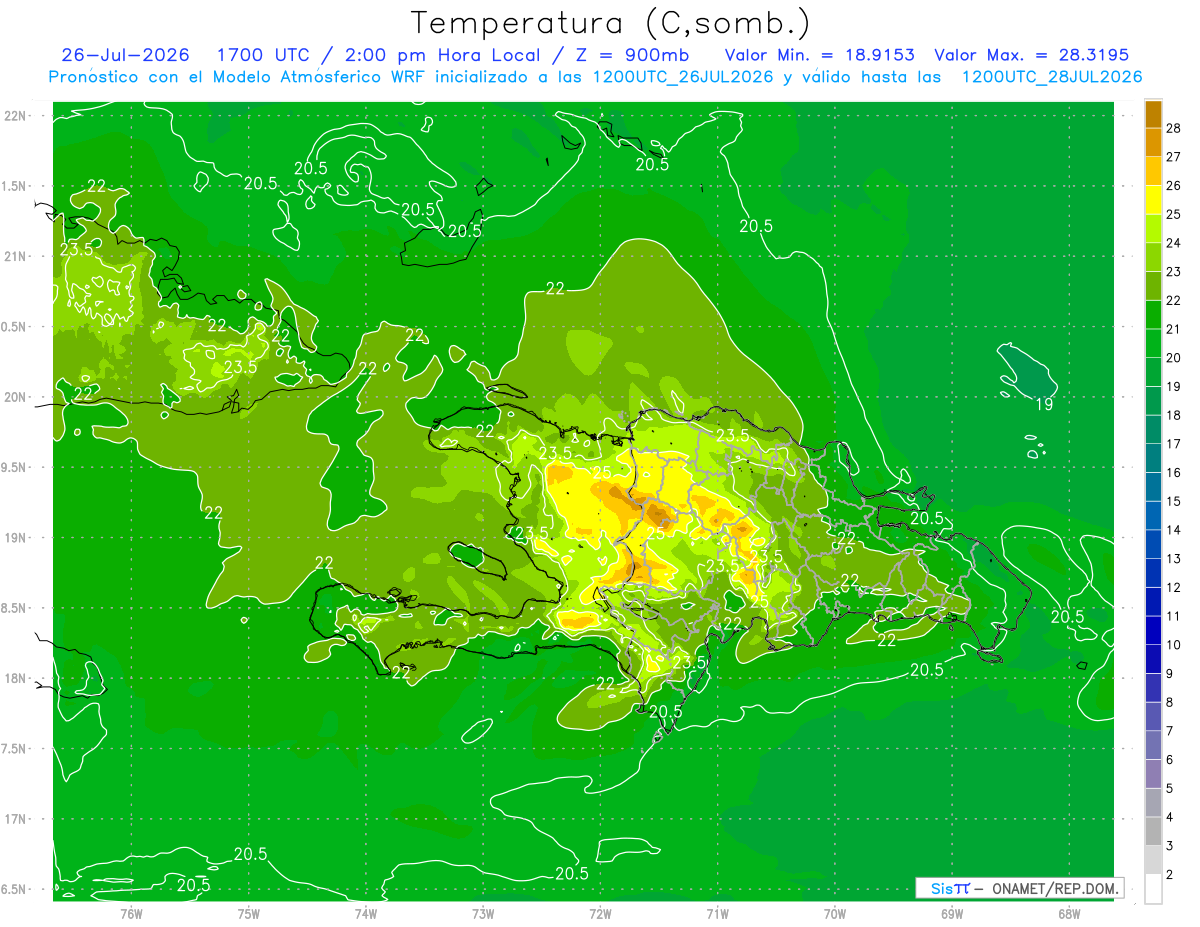Click the legend value label '21'
Image resolution: width=1200 pixels, height=927 pixels.
pos(1174,329)
